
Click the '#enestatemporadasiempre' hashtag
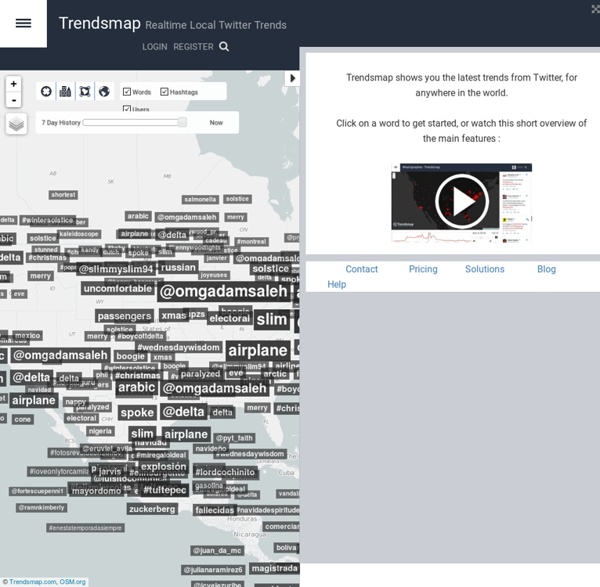point(85,528)
